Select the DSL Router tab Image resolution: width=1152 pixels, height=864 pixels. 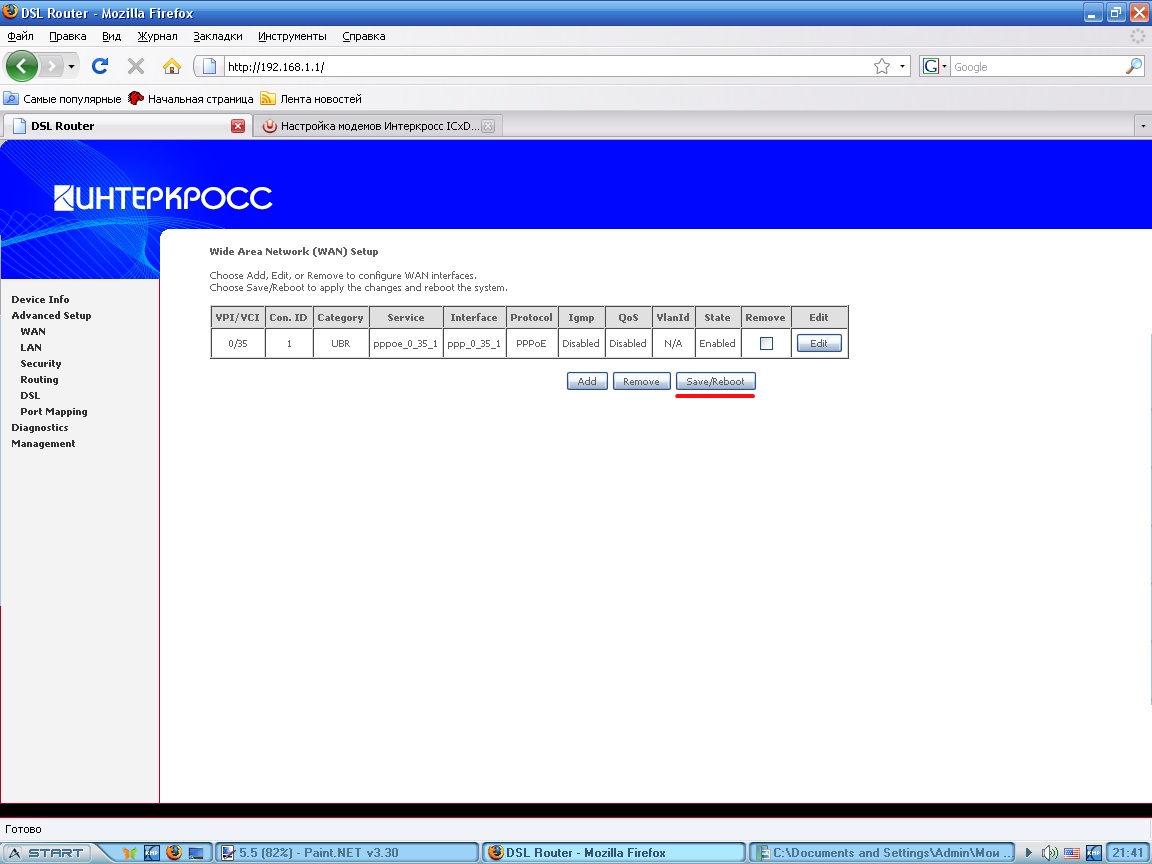[126, 126]
